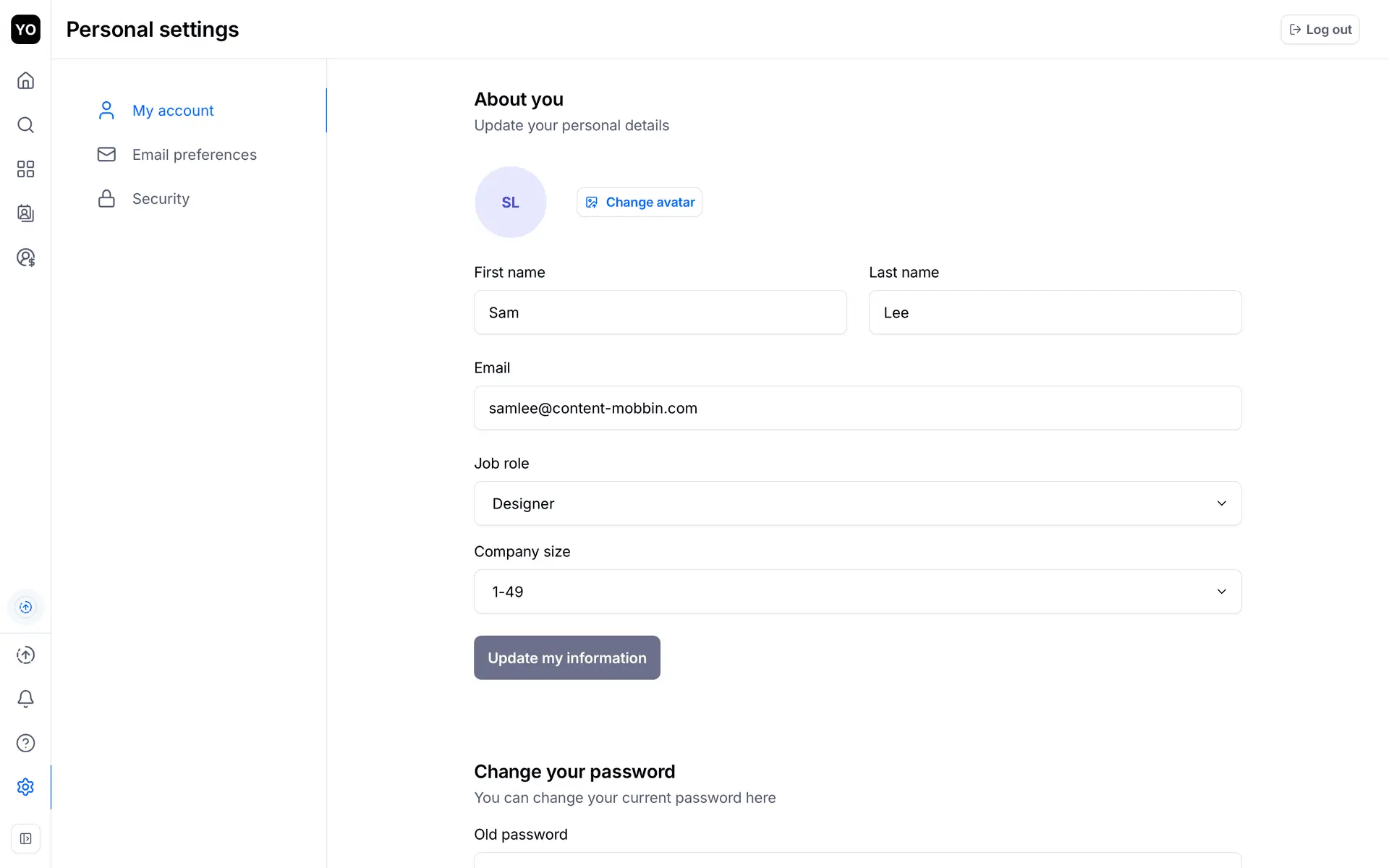The height and width of the screenshot is (868, 1389).
Task: Click the Change avatar button
Action: click(639, 203)
